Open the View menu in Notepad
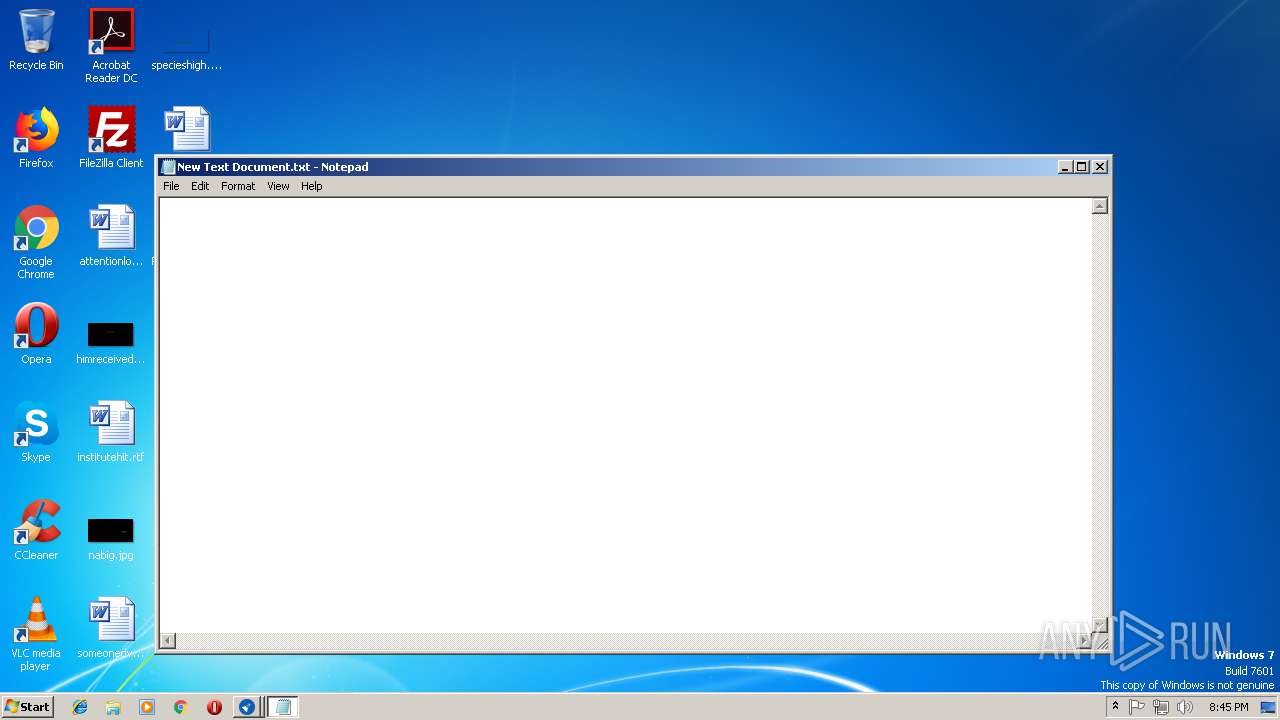Screen dimensions: 1280x720 [278, 186]
